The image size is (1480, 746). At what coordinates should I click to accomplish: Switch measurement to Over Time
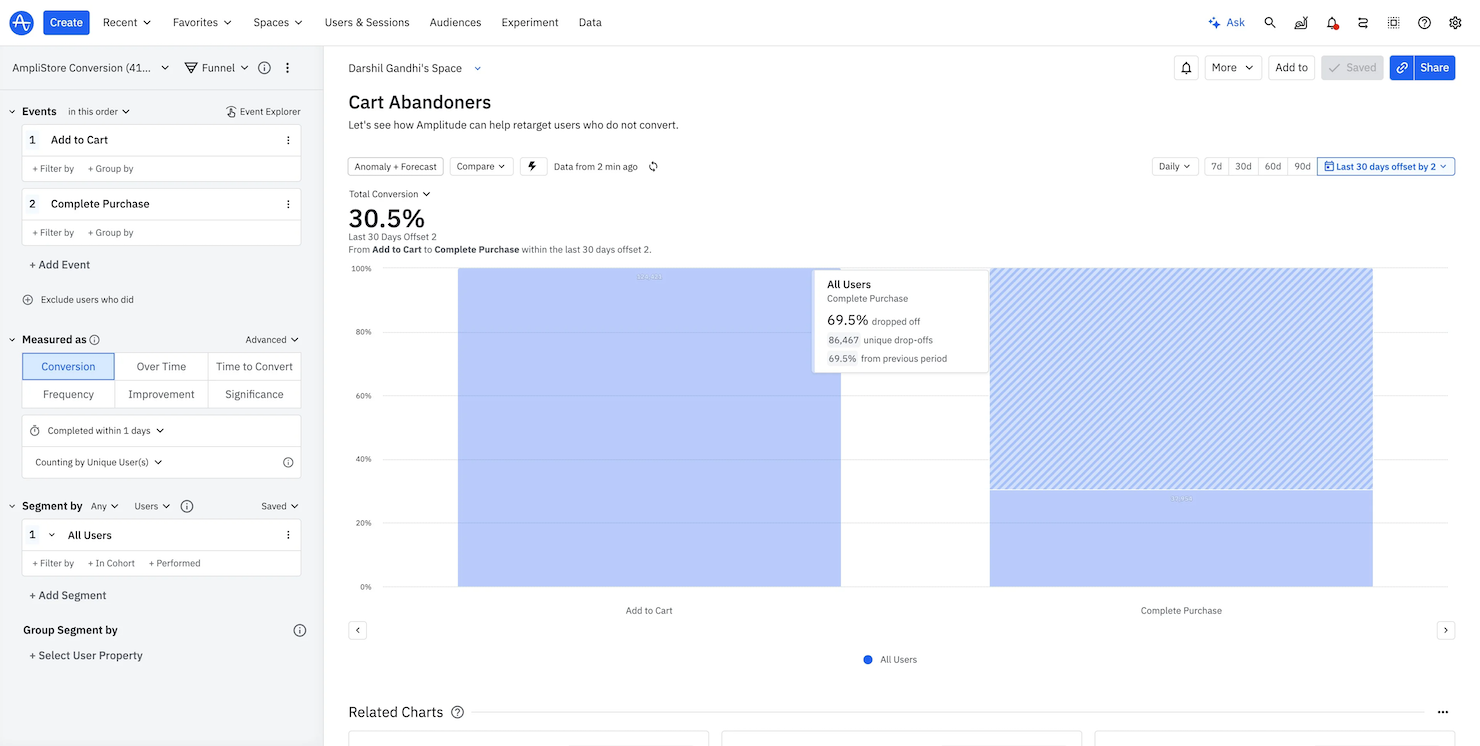point(160,366)
